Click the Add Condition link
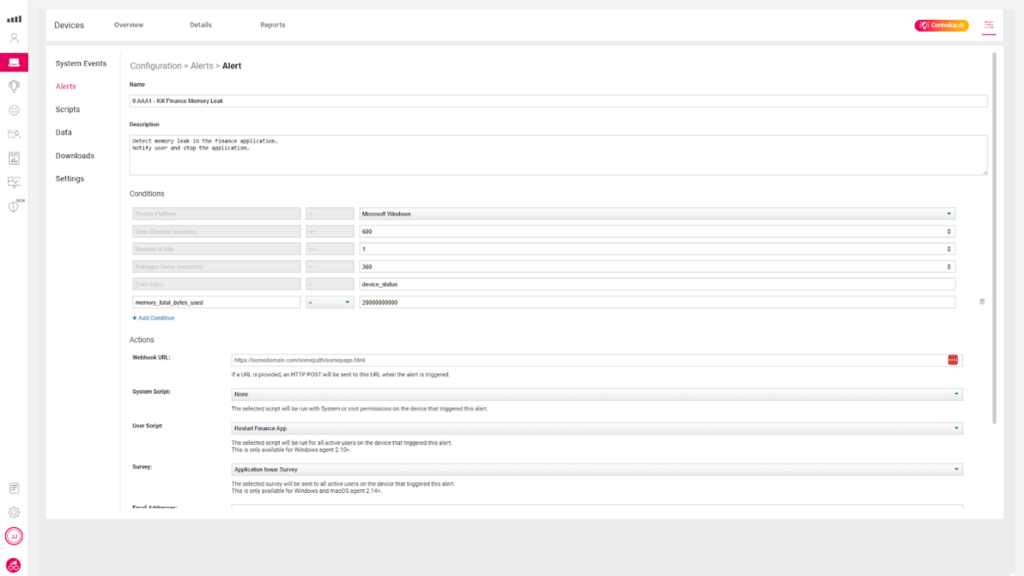 click(153, 317)
